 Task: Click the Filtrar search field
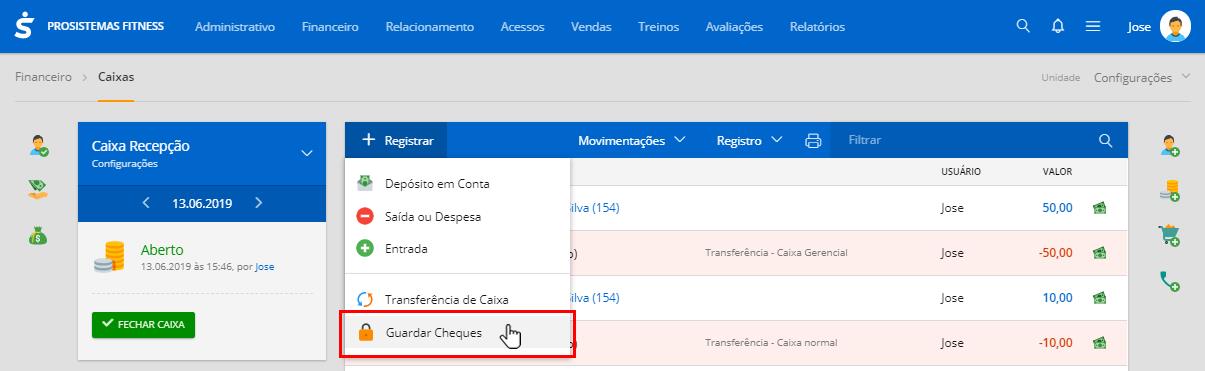968,141
